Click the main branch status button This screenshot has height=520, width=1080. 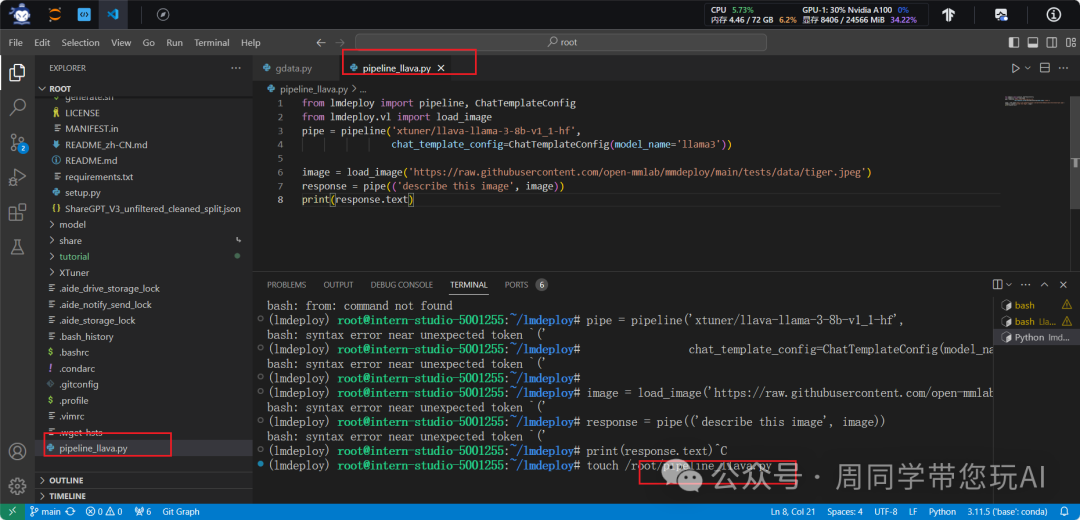pos(43,512)
